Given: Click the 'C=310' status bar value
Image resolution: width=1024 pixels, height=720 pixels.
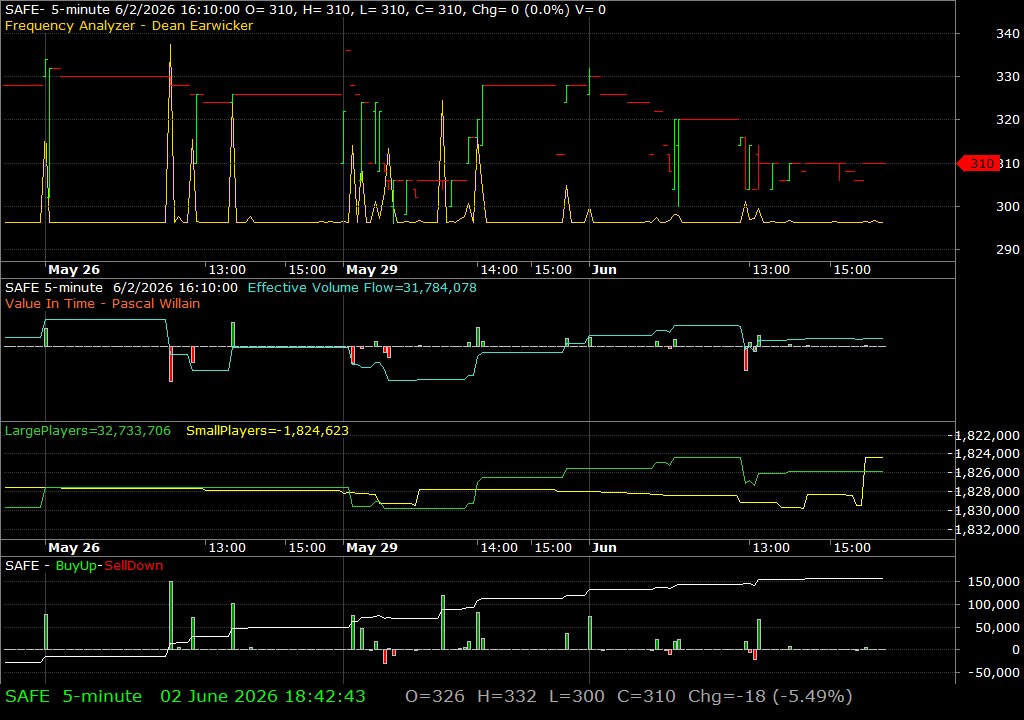Looking at the screenshot, I should [647, 696].
